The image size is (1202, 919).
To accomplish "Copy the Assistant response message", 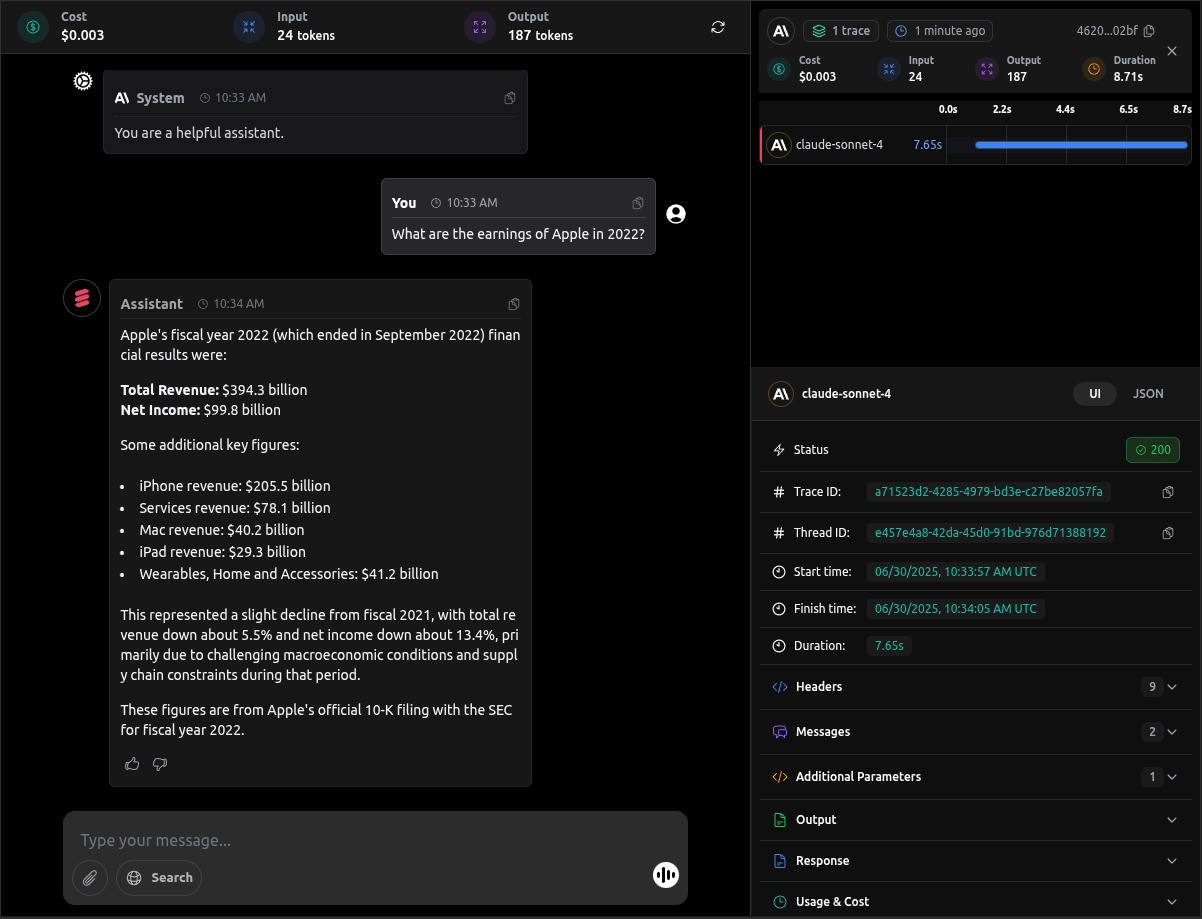I will [x=514, y=304].
